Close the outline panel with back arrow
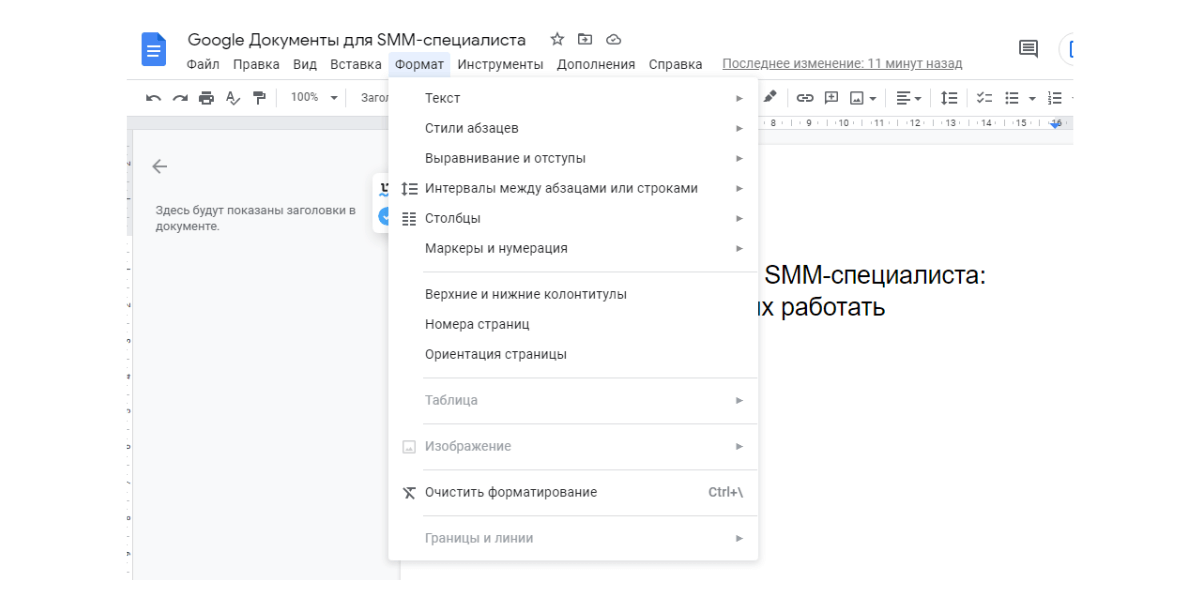The image size is (1200, 600). (x=159, y=167)
